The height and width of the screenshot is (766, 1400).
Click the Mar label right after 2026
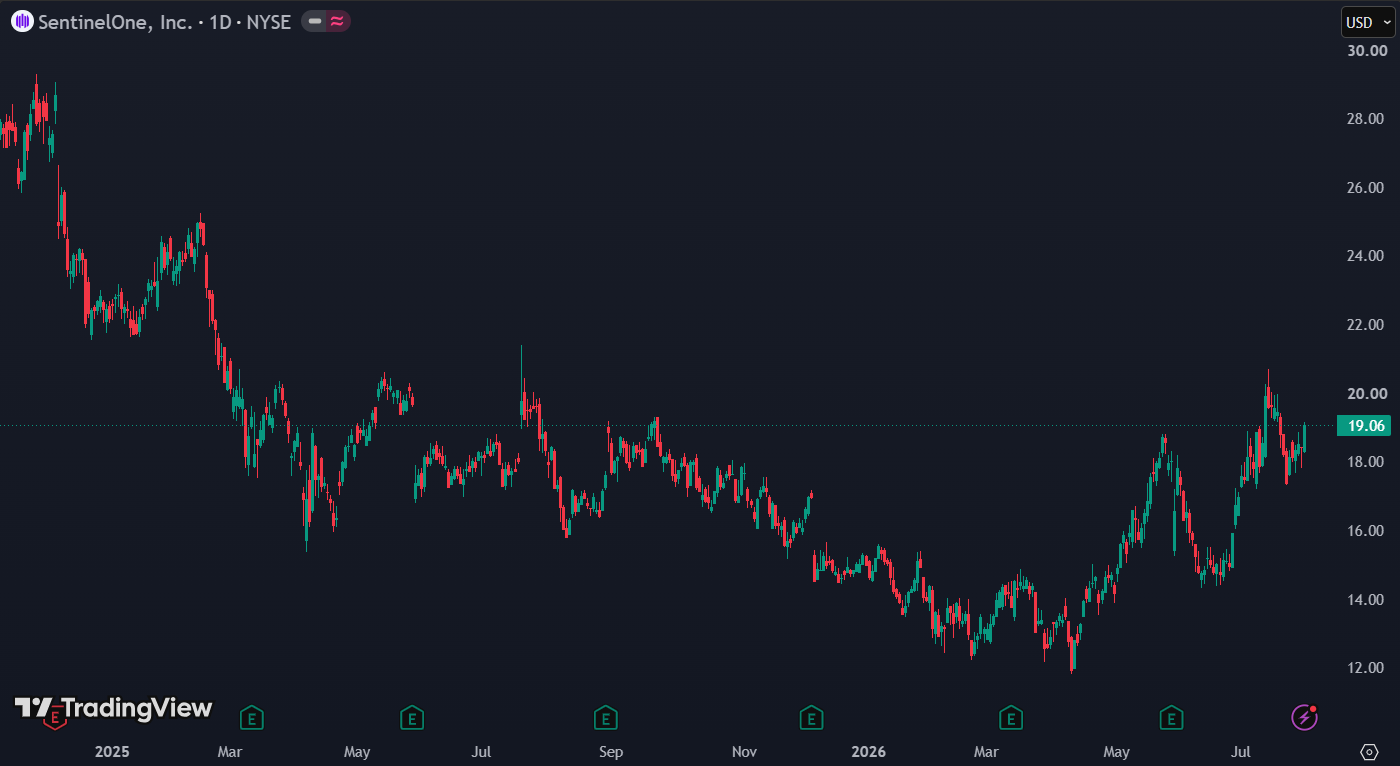987,751
